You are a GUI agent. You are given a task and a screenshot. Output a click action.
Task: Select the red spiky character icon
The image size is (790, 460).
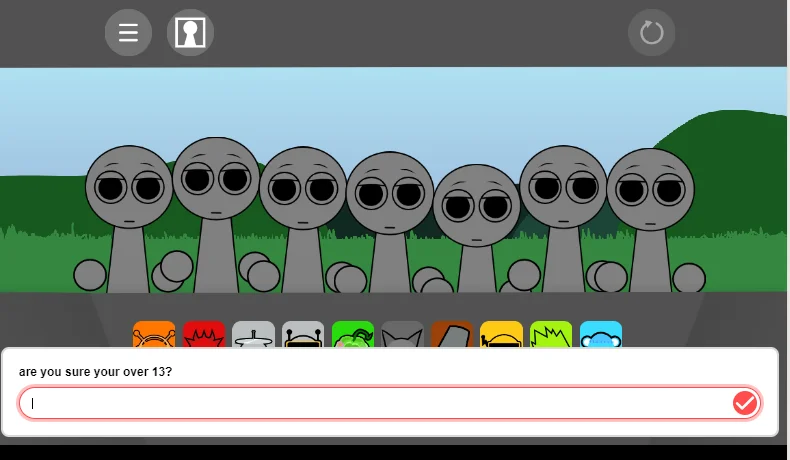(204, 334)
